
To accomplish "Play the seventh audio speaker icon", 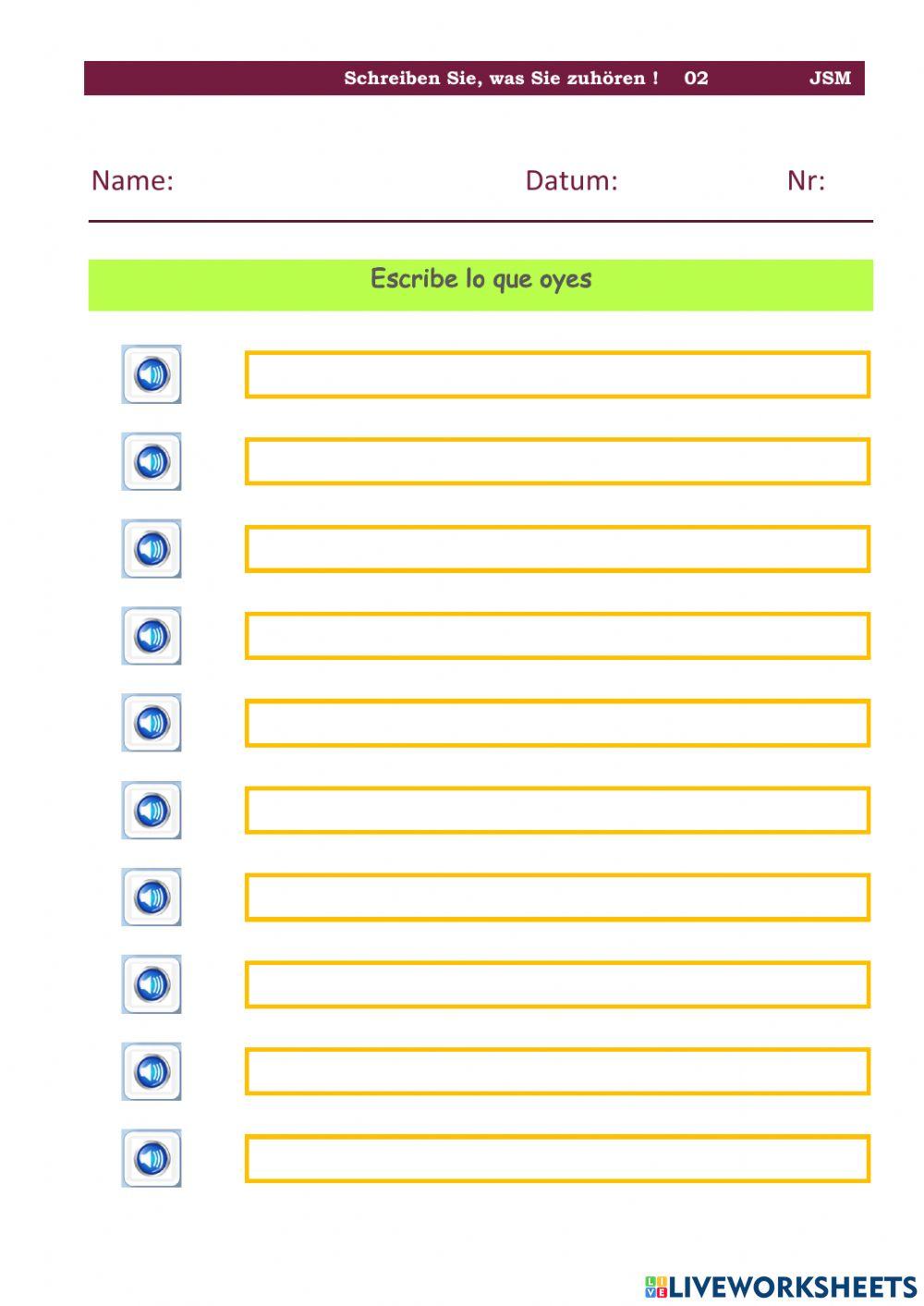I will (x=152, y=897).
